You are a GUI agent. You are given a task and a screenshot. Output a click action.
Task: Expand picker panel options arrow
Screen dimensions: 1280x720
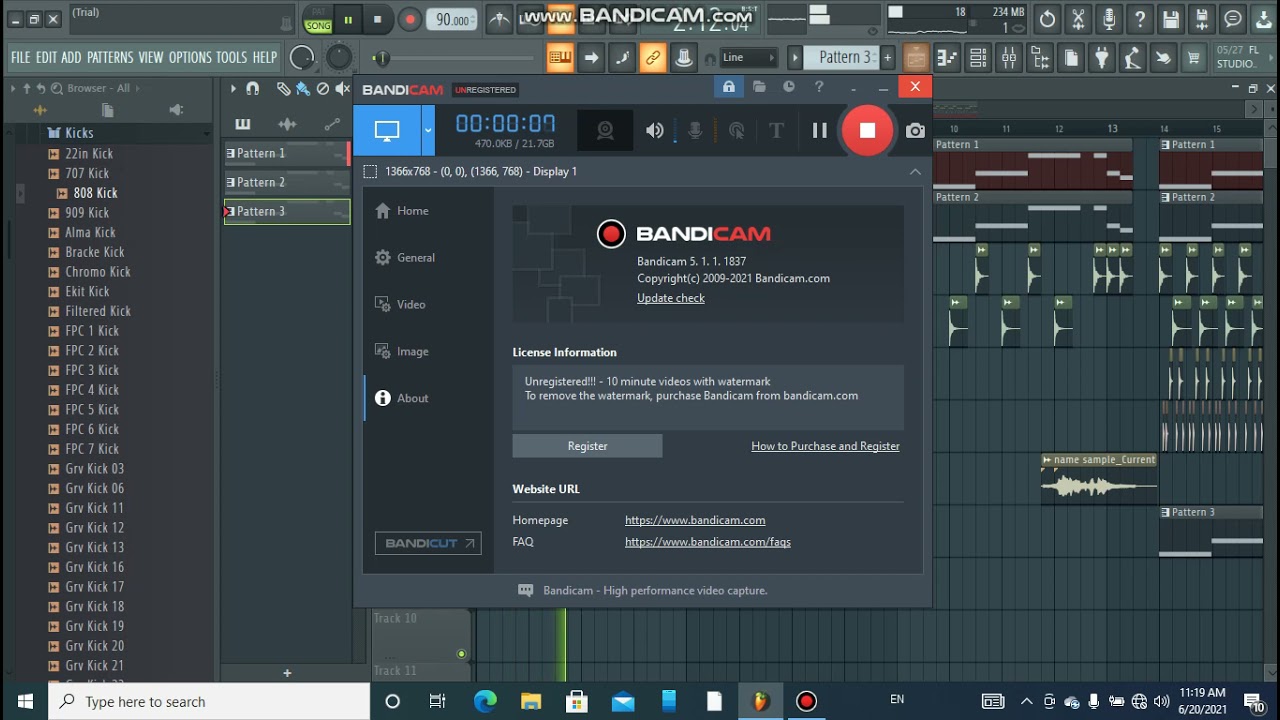coord(233,89)
